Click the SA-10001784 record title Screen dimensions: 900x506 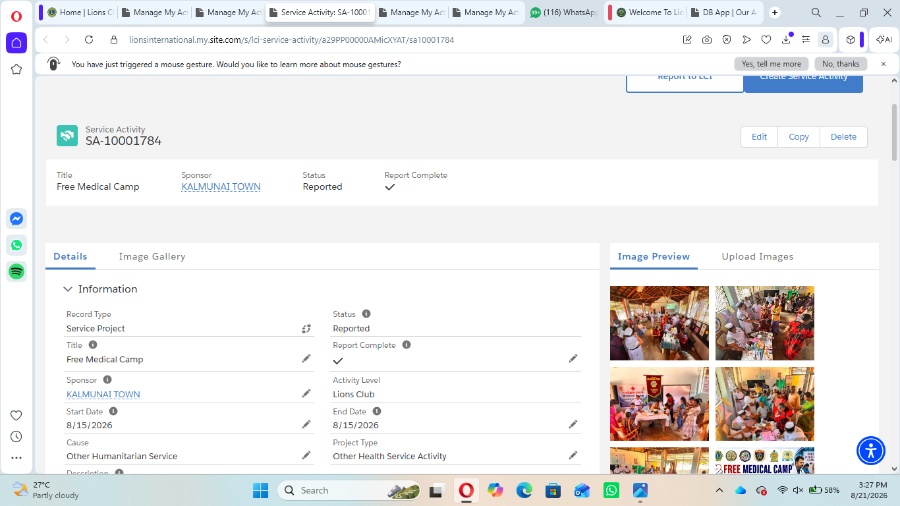[x=123, y=141]
